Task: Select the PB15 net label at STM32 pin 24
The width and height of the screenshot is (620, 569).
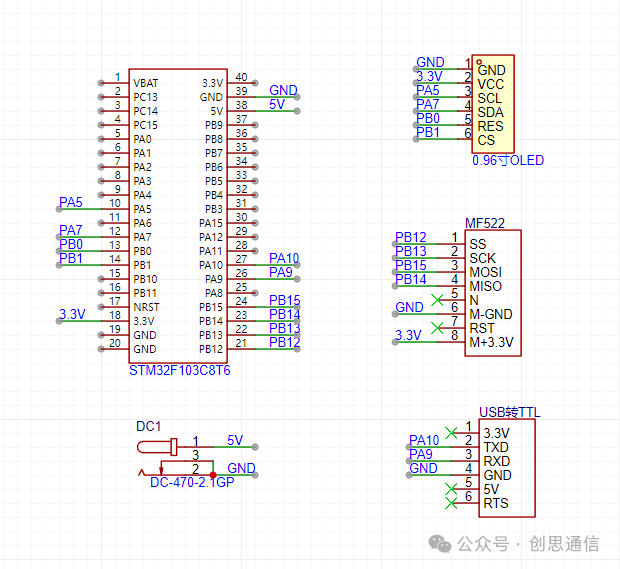Action: [x=285, y=300]
